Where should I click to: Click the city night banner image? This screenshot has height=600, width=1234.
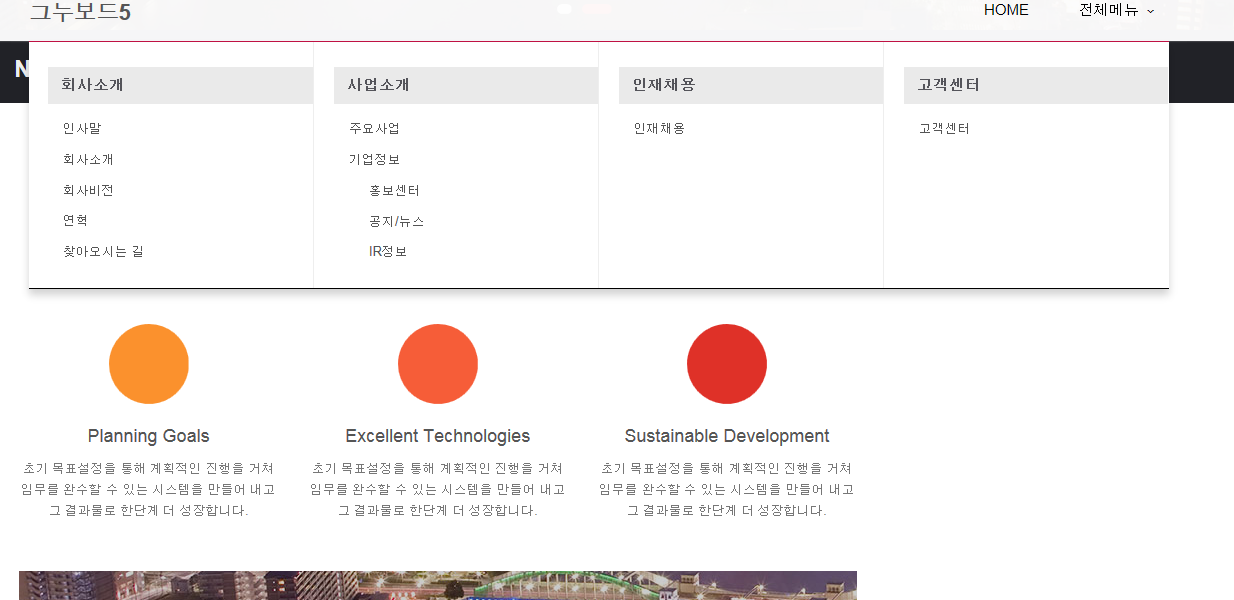(438, 586)
